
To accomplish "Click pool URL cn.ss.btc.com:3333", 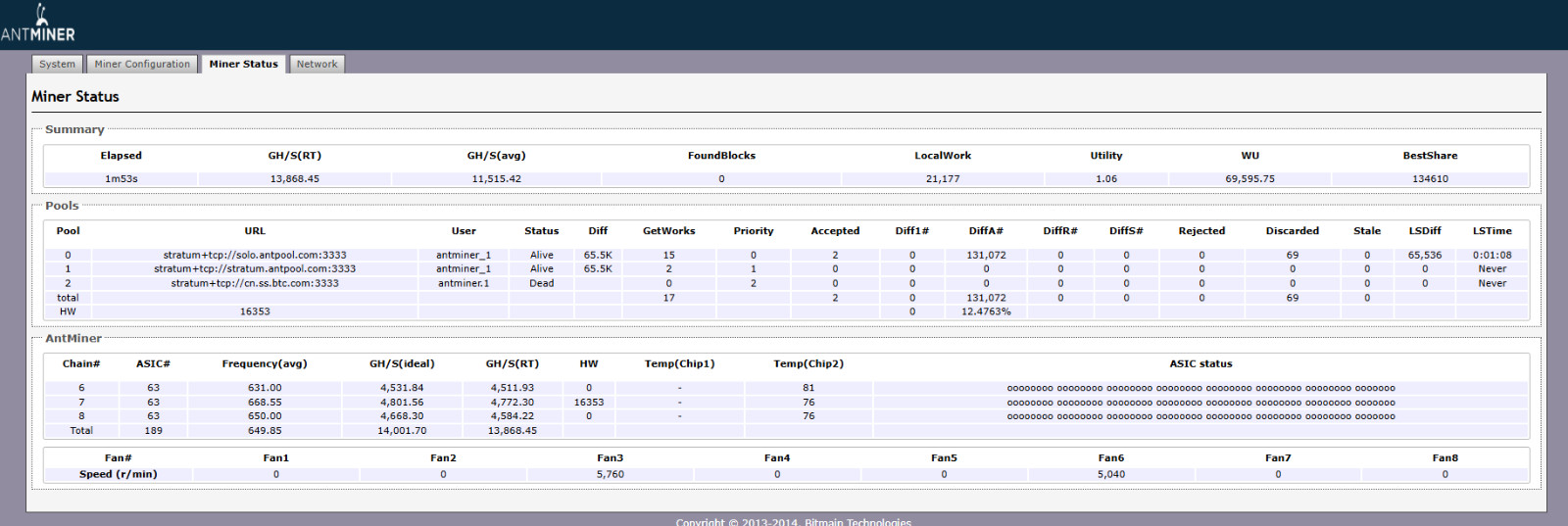I will click(255, 283).
